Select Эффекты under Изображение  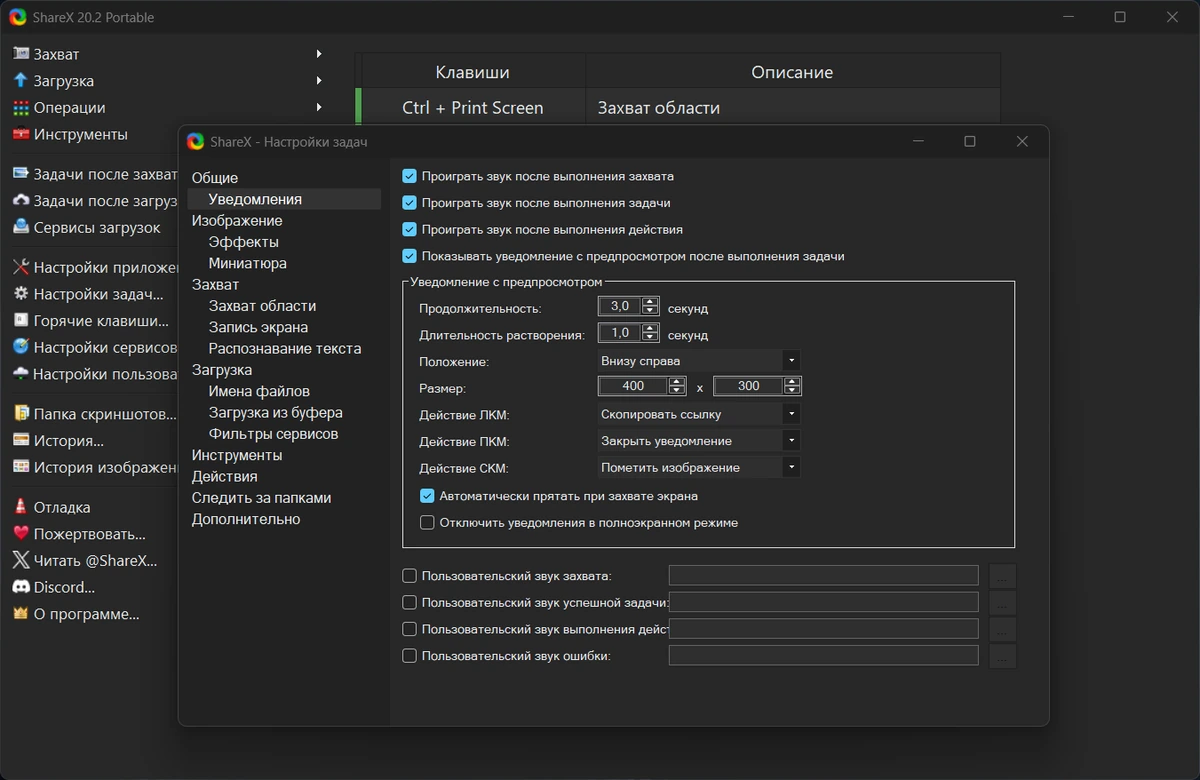244,242
